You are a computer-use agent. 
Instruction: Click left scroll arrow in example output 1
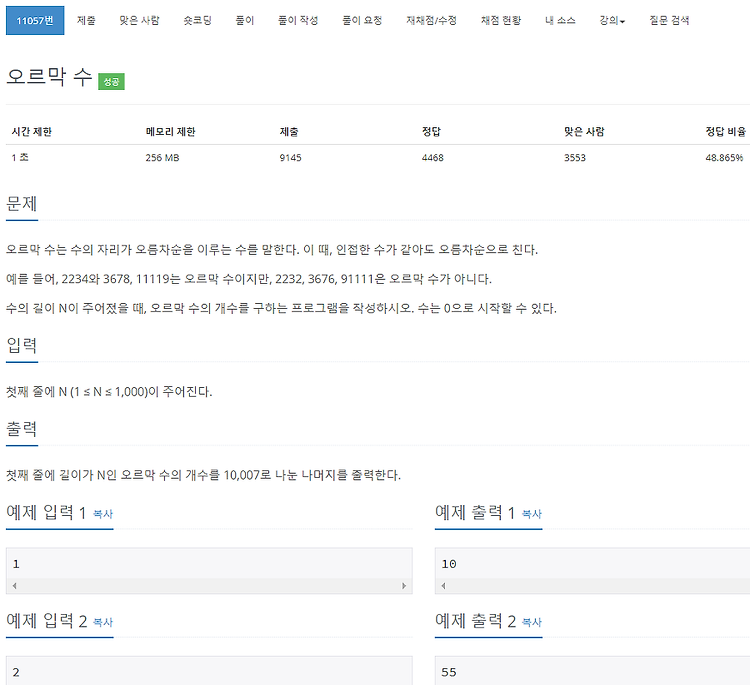coord(443,586)
